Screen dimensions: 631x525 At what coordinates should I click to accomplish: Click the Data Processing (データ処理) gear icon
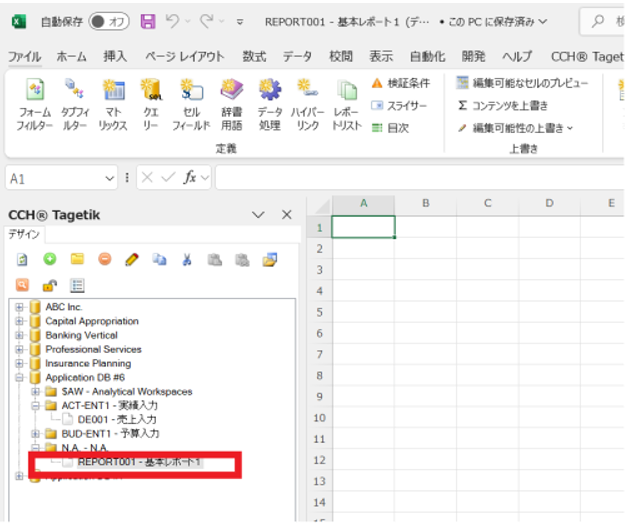coord(269,92)
